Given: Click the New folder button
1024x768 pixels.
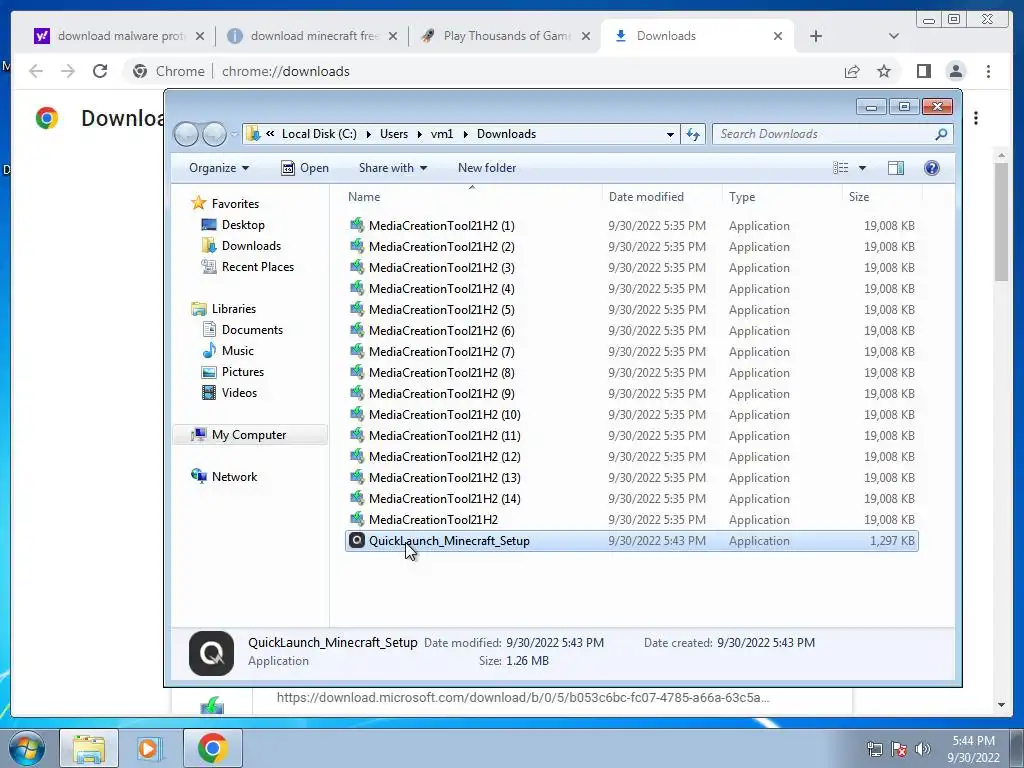Looking at the screenshot, I should pos(487,168).
